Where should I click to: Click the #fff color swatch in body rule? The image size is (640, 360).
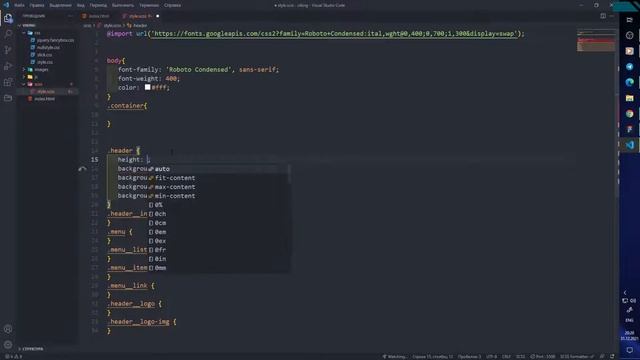147,87
